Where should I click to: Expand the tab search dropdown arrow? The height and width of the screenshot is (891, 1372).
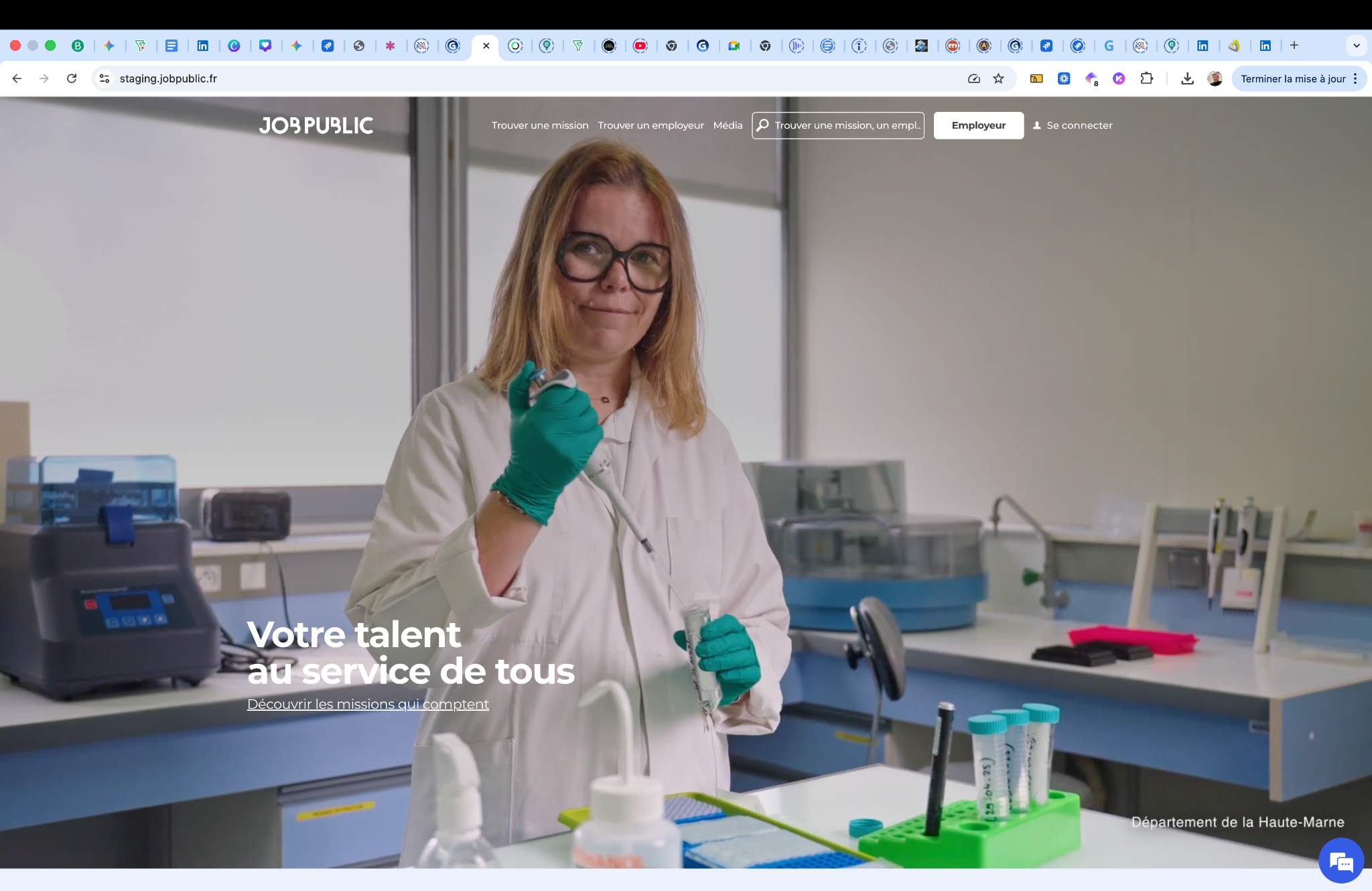click(1356, 46)
